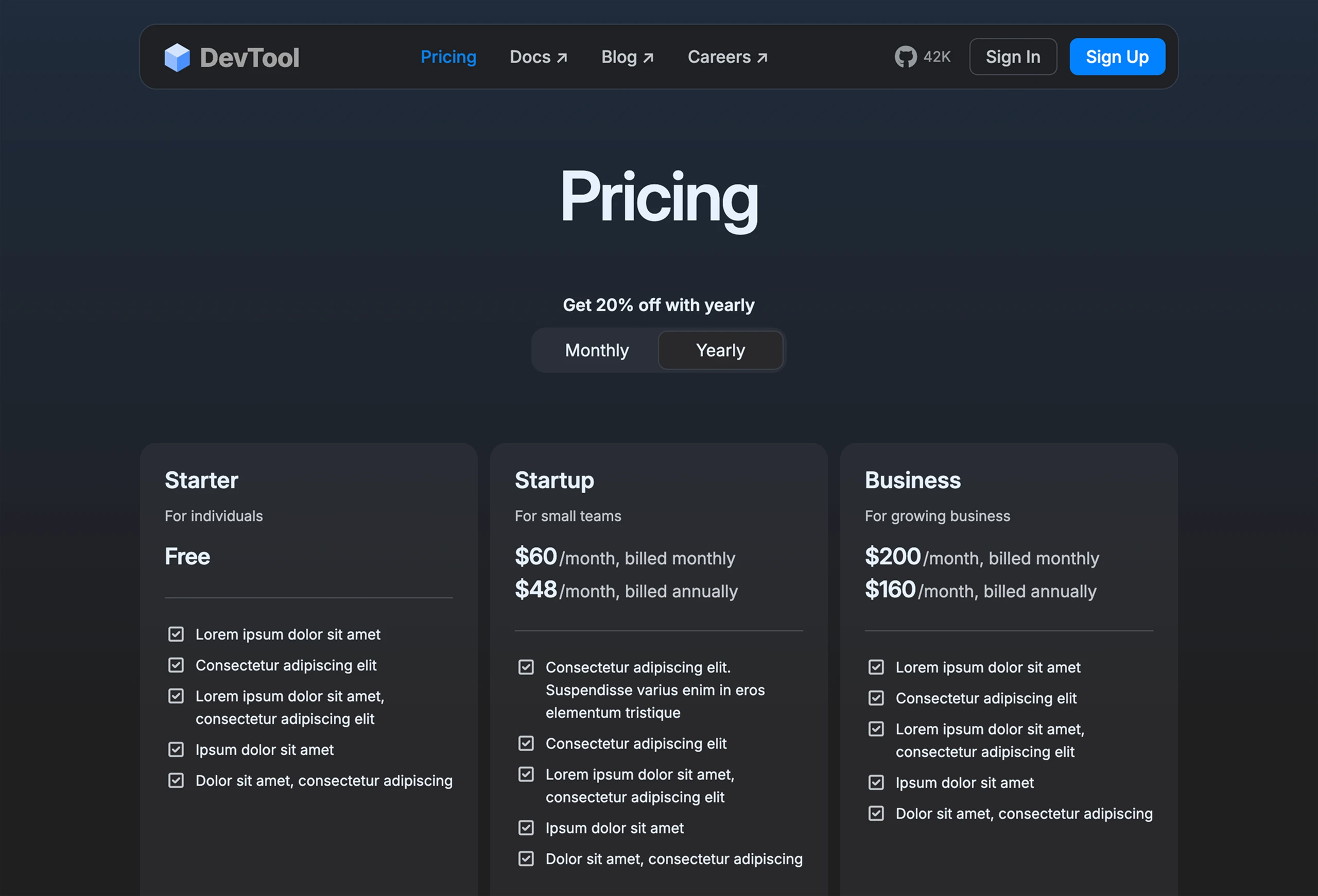The width and height of the screenshot is (1318, 896).
Task: Click the external arrow next to Careers
Action: (762, 58)
